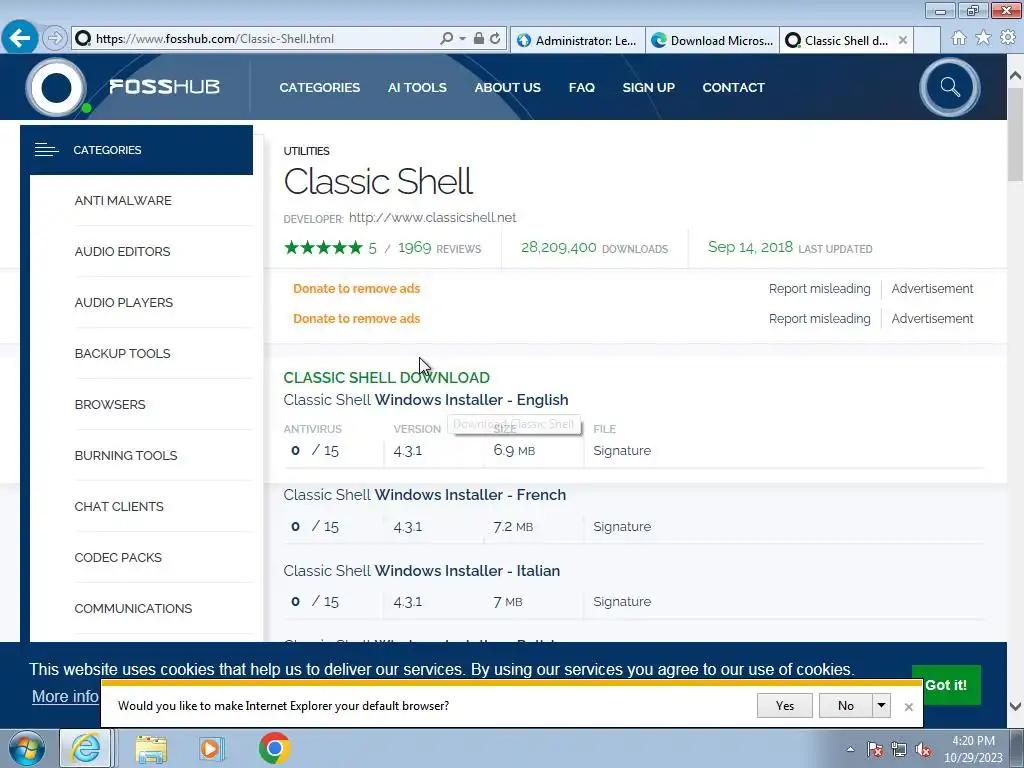Click the address bar search magnifier icon

pyautogui.click(x=446, y=39)
